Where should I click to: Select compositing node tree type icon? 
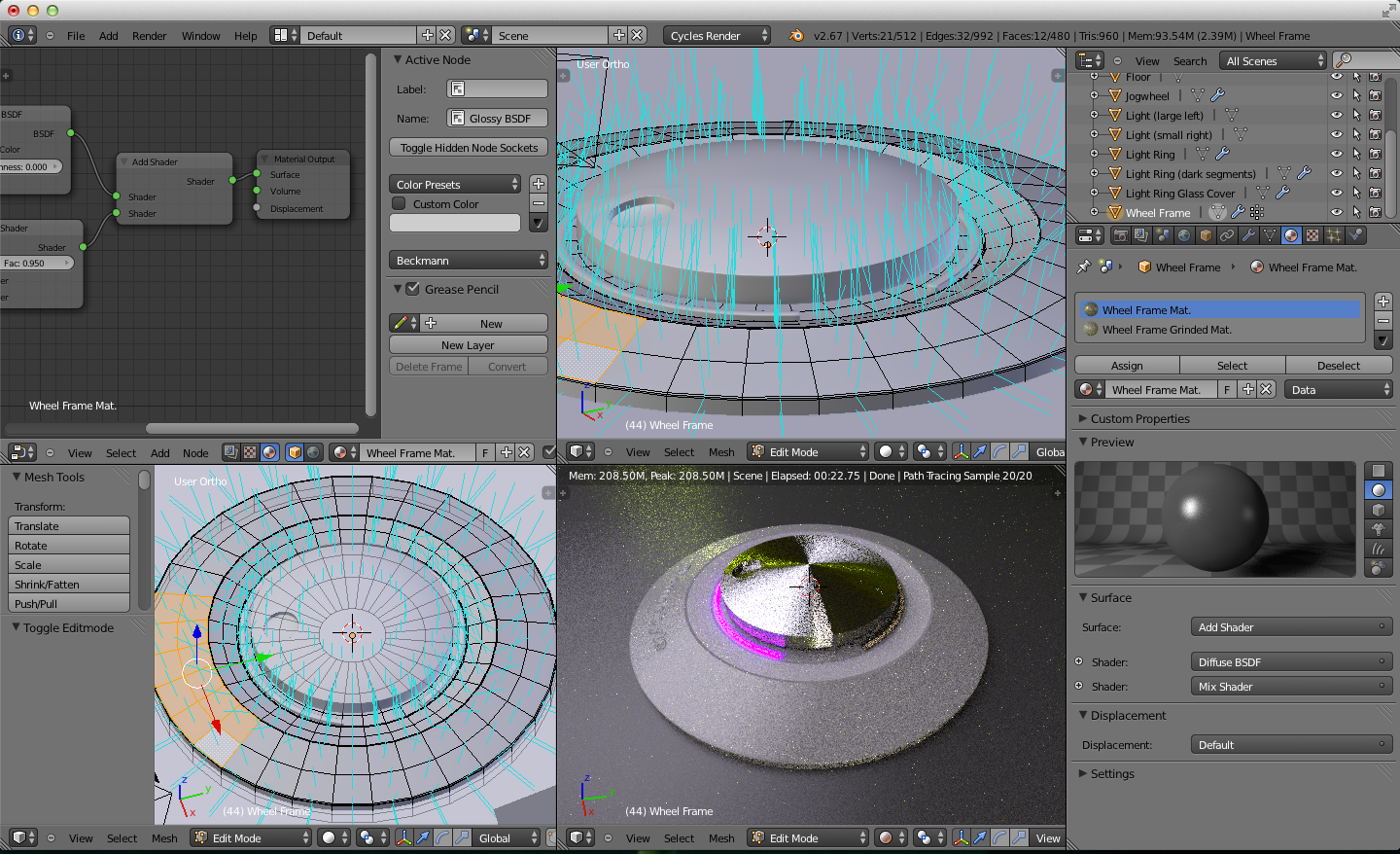click(230, 452)
